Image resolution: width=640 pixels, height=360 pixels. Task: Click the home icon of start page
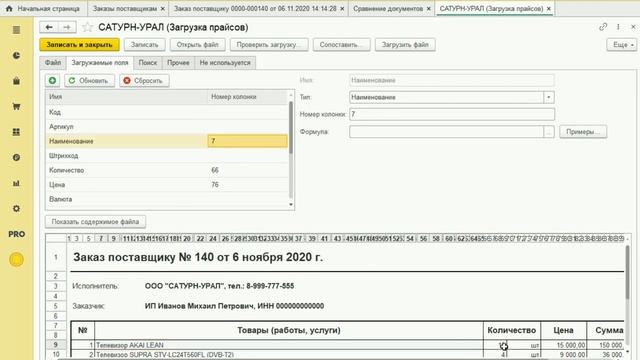coord(9,8)
